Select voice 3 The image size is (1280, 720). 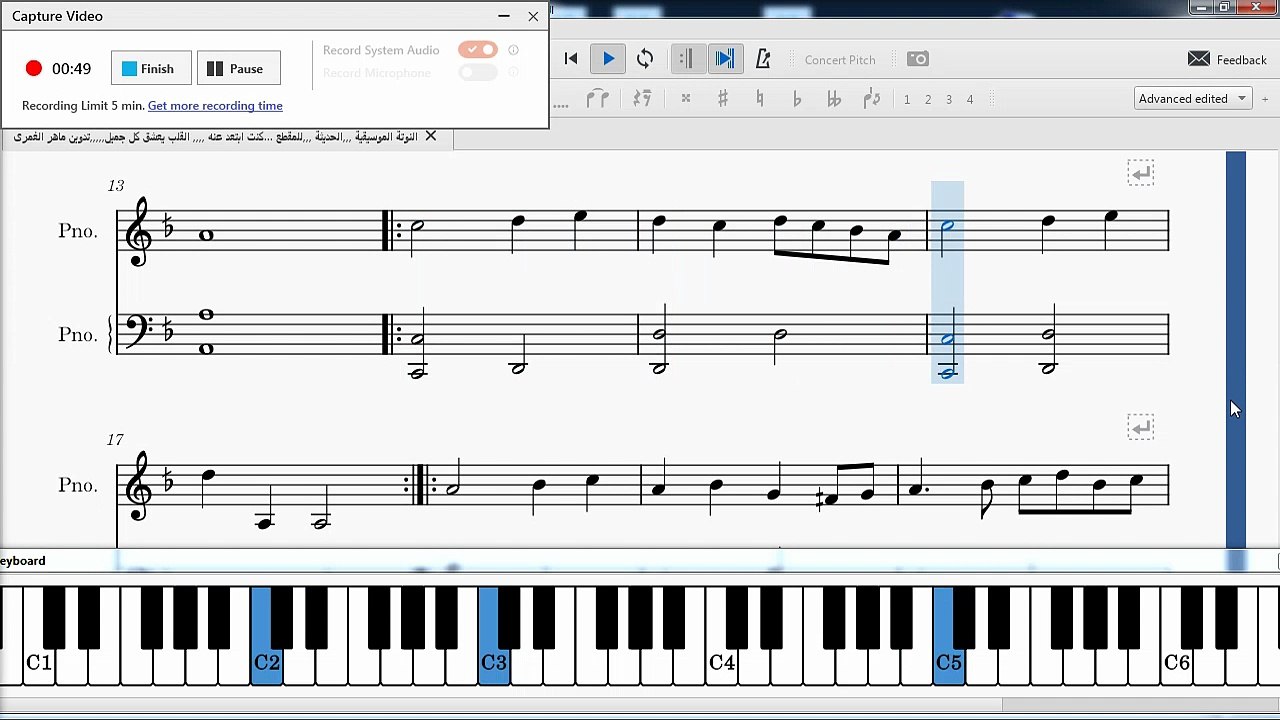pos(949,99)
